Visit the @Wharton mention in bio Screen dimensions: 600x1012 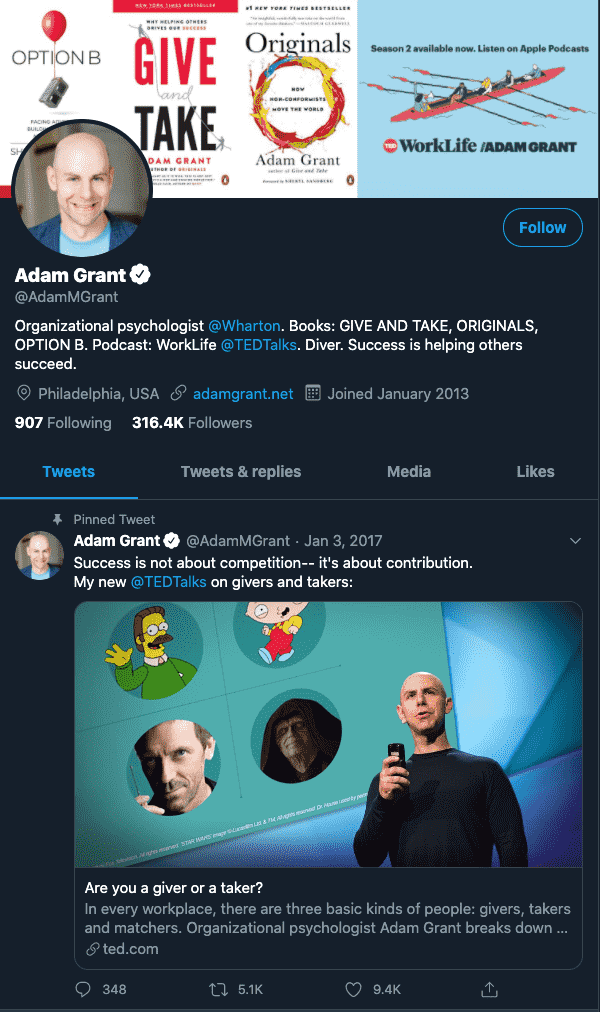[x=245, y=326]
